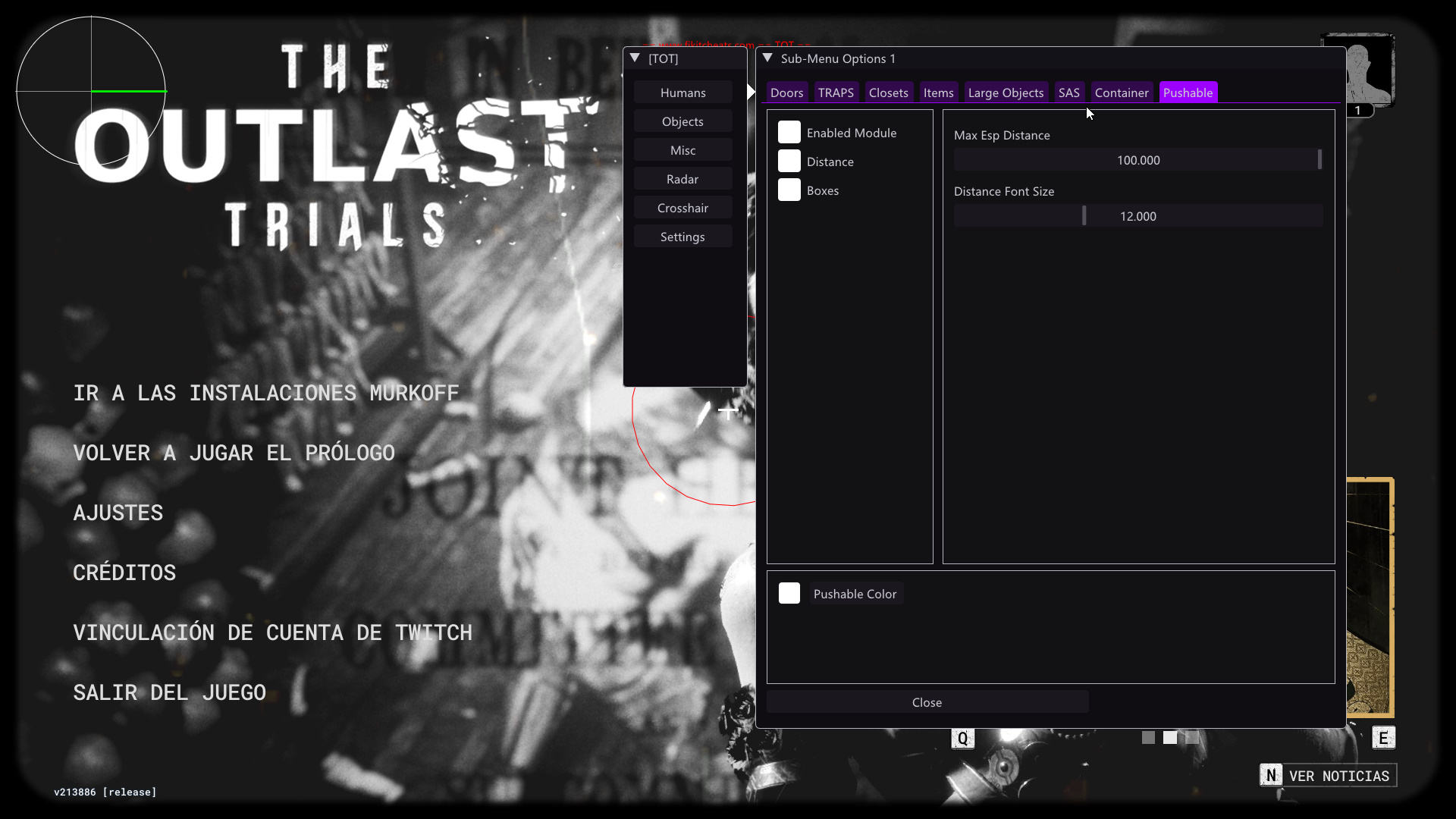Click the Pushable Color label
Image resolution: width=1456 pixels, height=819 pixels.
[855, 594]
